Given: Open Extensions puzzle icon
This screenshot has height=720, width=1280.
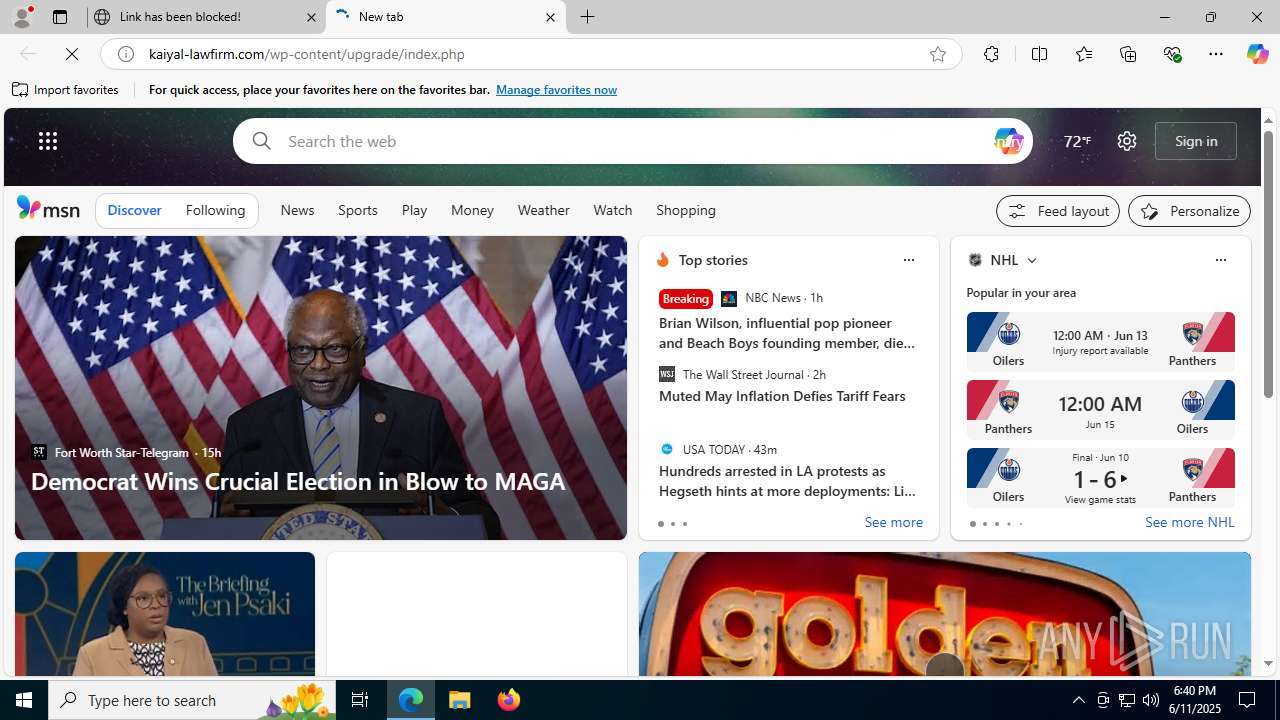Looking at the screenshot, I should pos(991,54).
